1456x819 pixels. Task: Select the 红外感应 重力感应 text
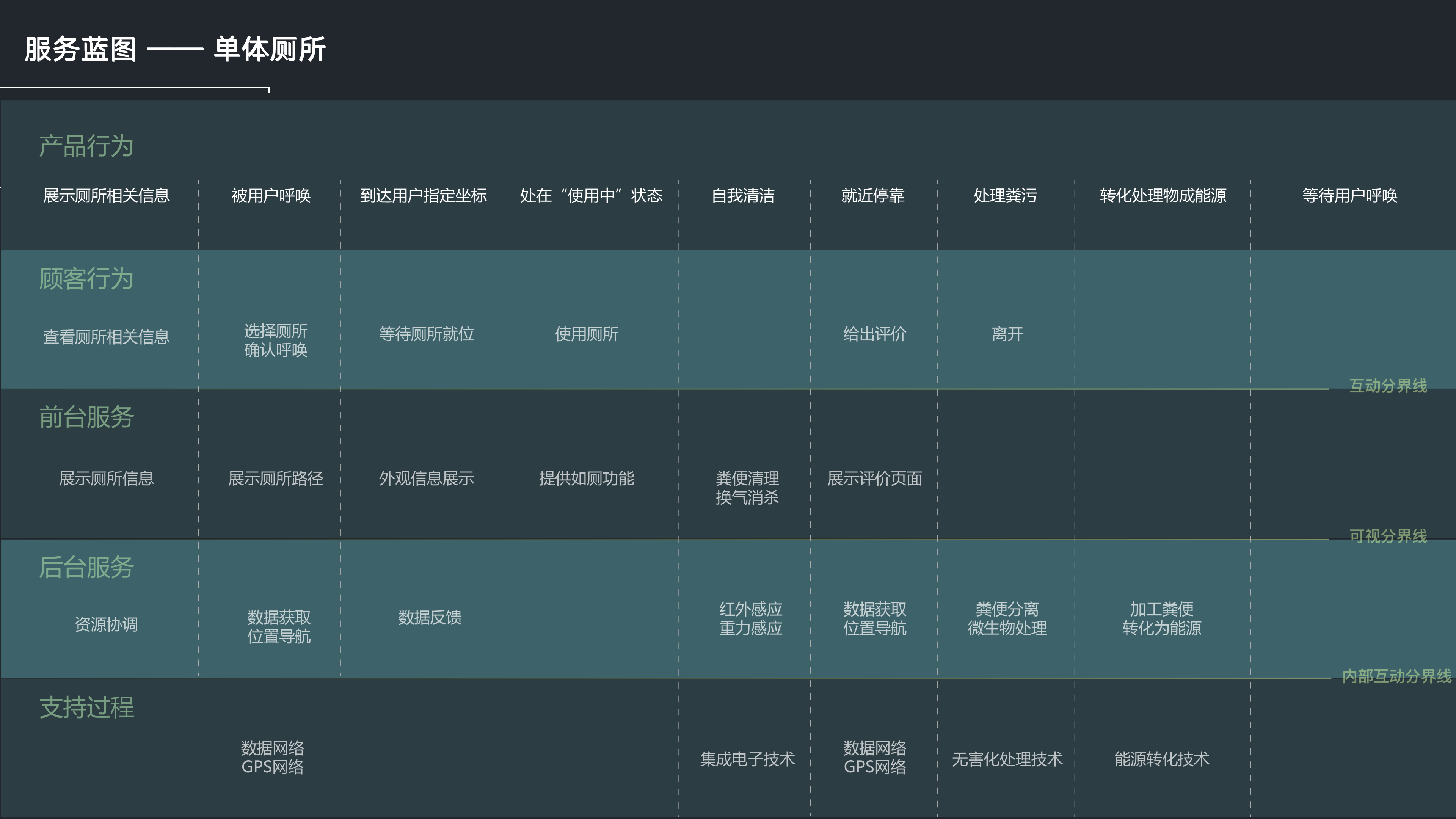(750, 618)
